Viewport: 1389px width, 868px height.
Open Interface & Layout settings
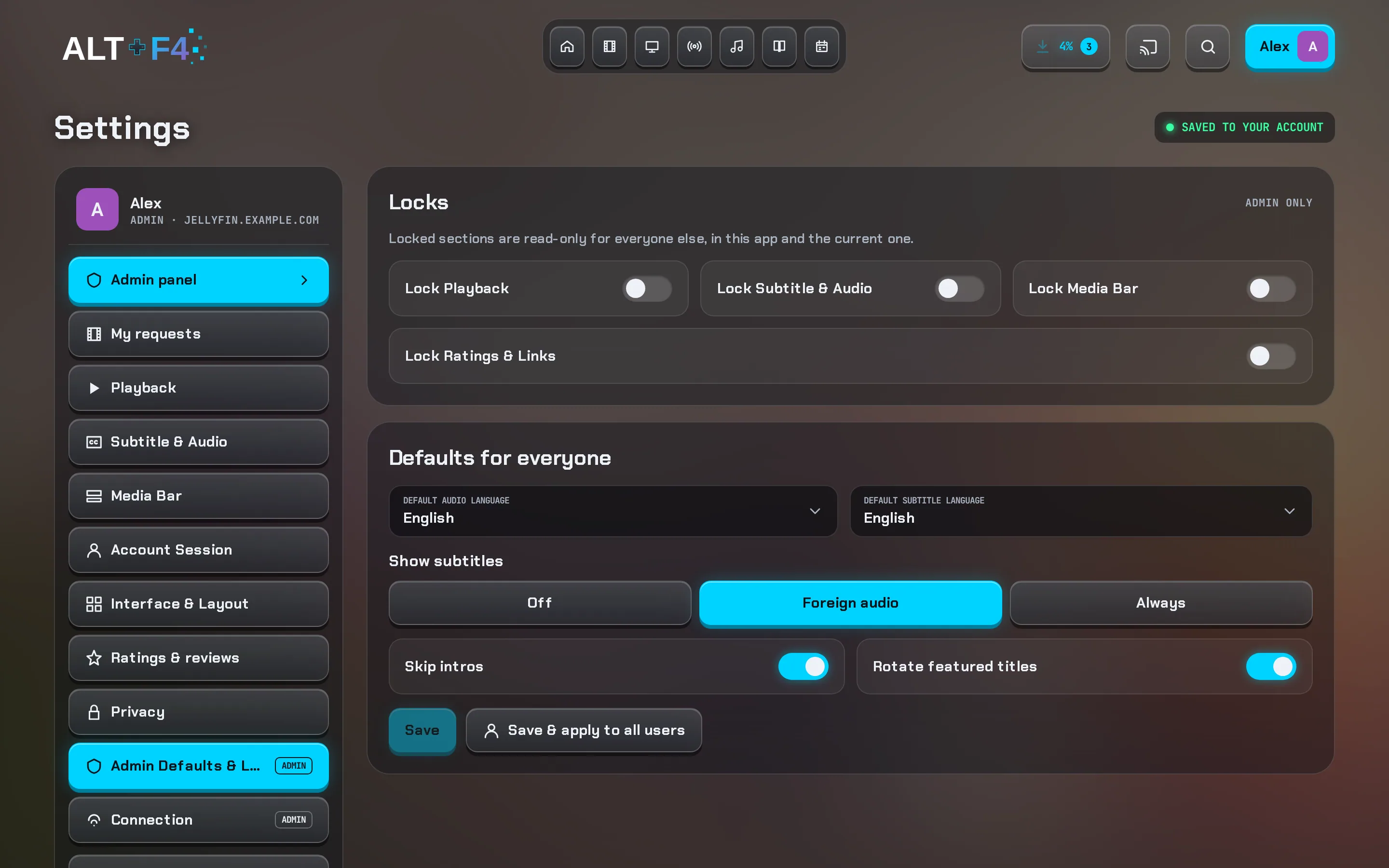199,603
